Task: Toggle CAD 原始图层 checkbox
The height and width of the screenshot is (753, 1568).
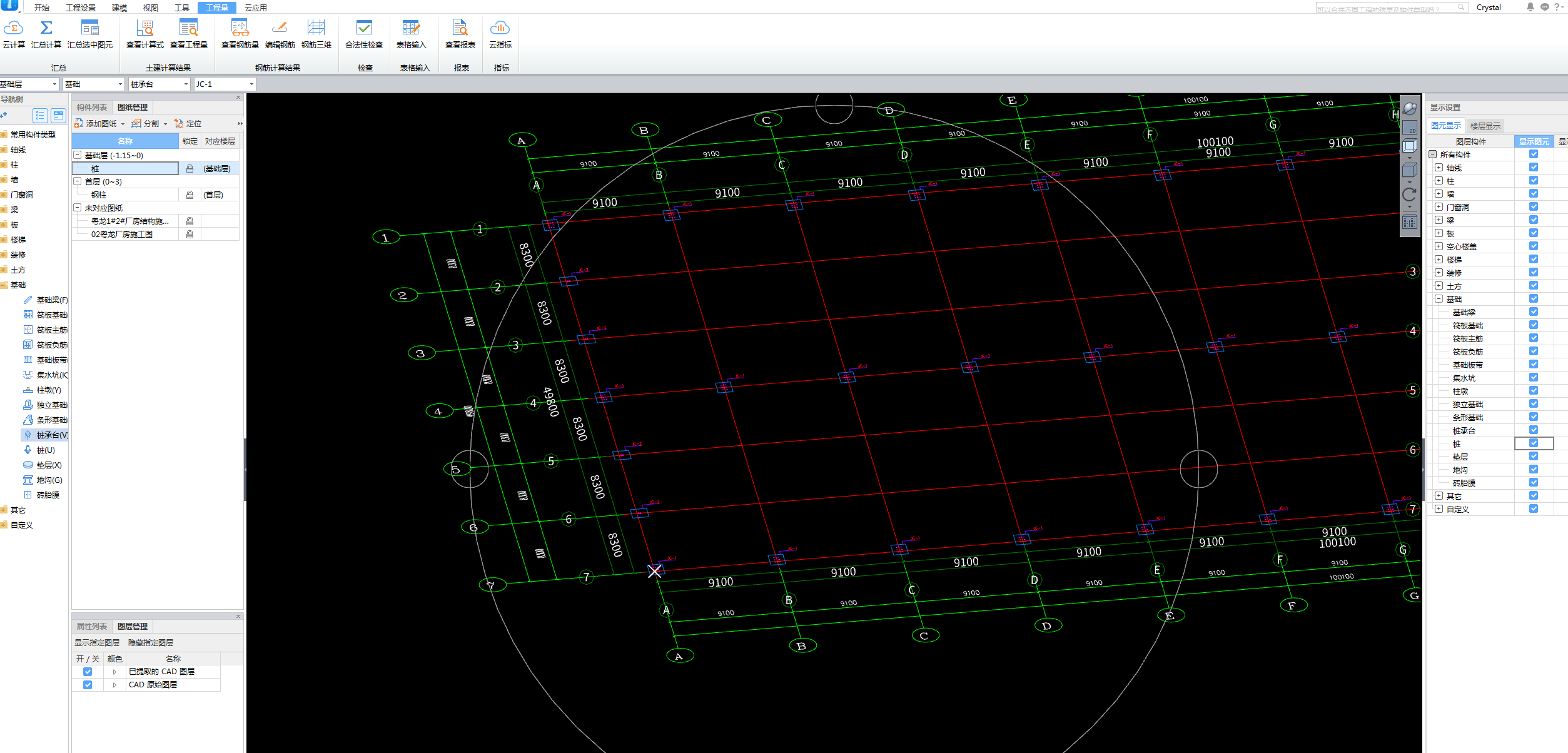Action: click(88, 685)
